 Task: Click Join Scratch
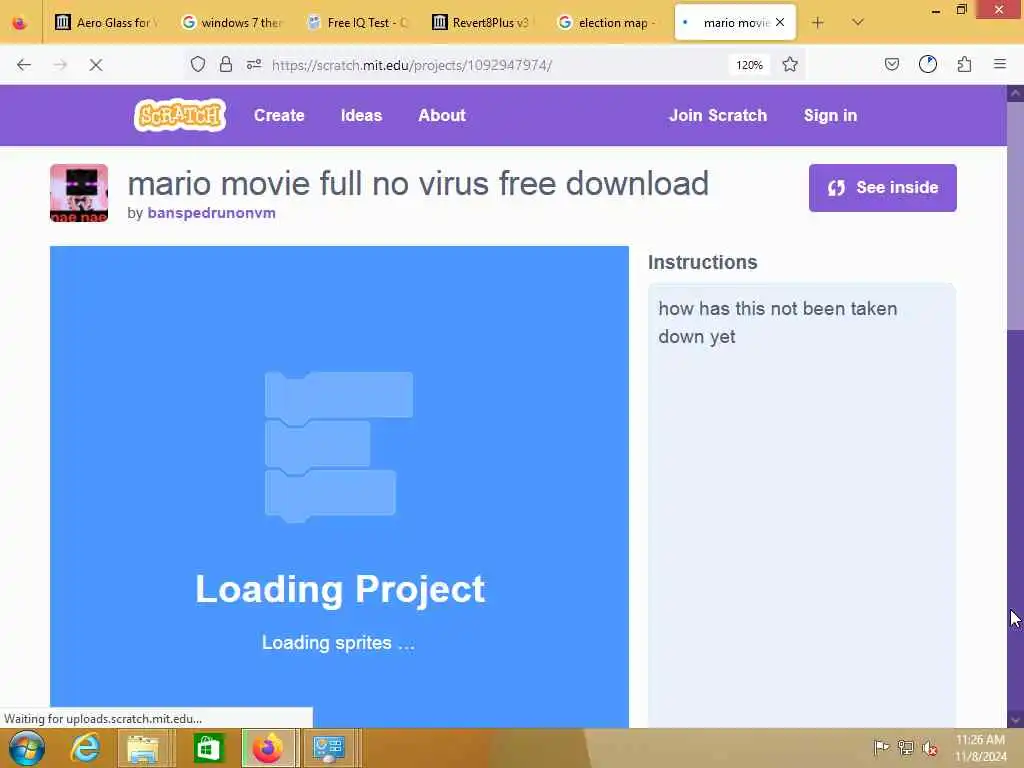click(718, 115)
